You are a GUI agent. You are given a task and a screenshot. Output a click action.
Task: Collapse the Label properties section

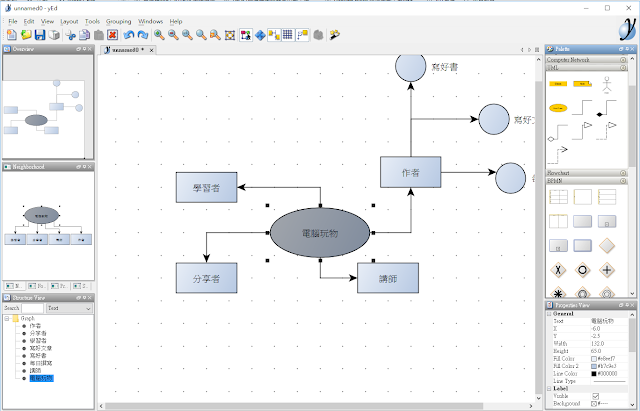point(549,389)
